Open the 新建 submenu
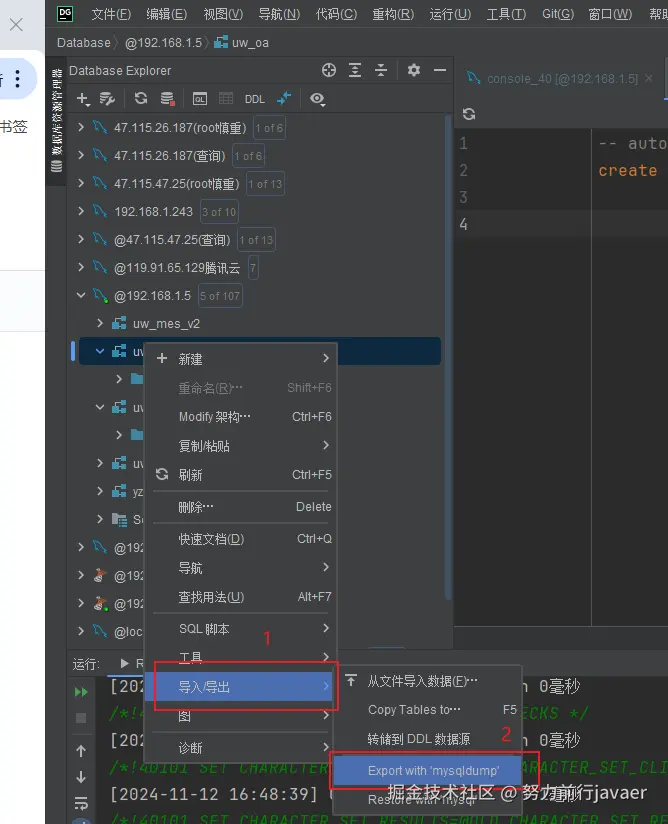668x824 pixels. [243, 358]
